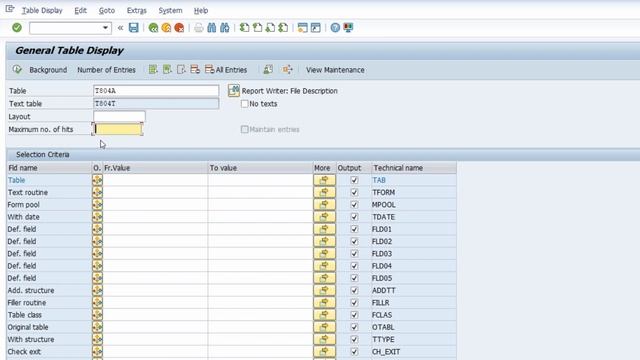Click the Last Page icon
The image size is (640, 360).
(283, 28)
